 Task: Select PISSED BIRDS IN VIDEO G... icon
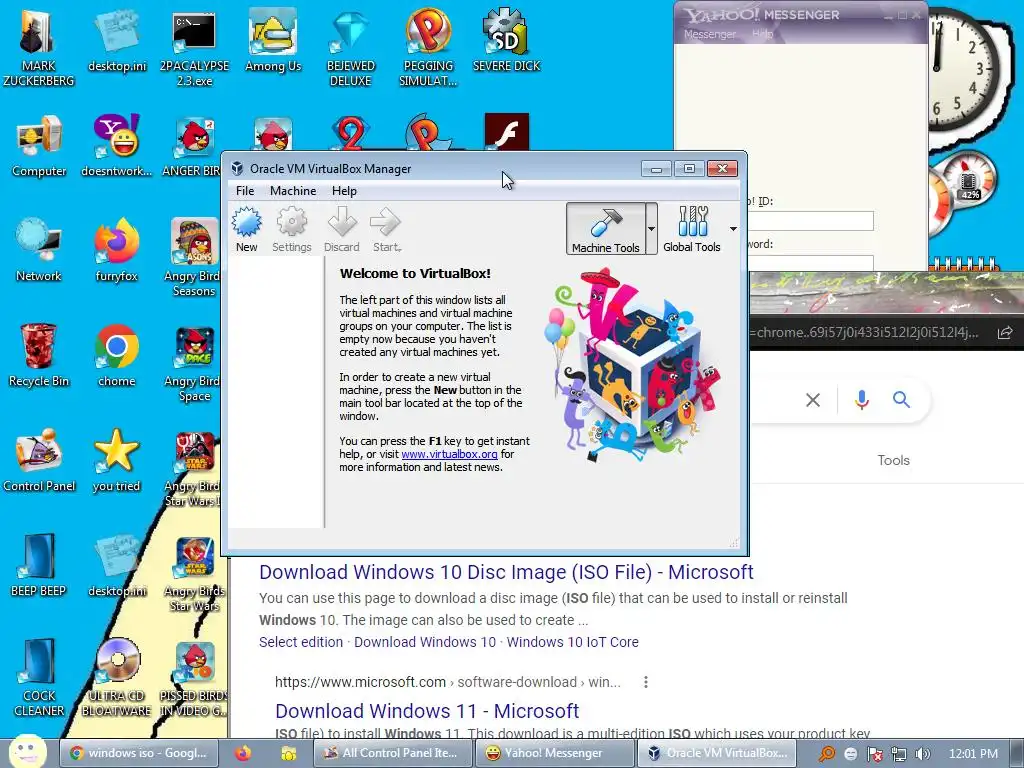click(x=194, y=678)
